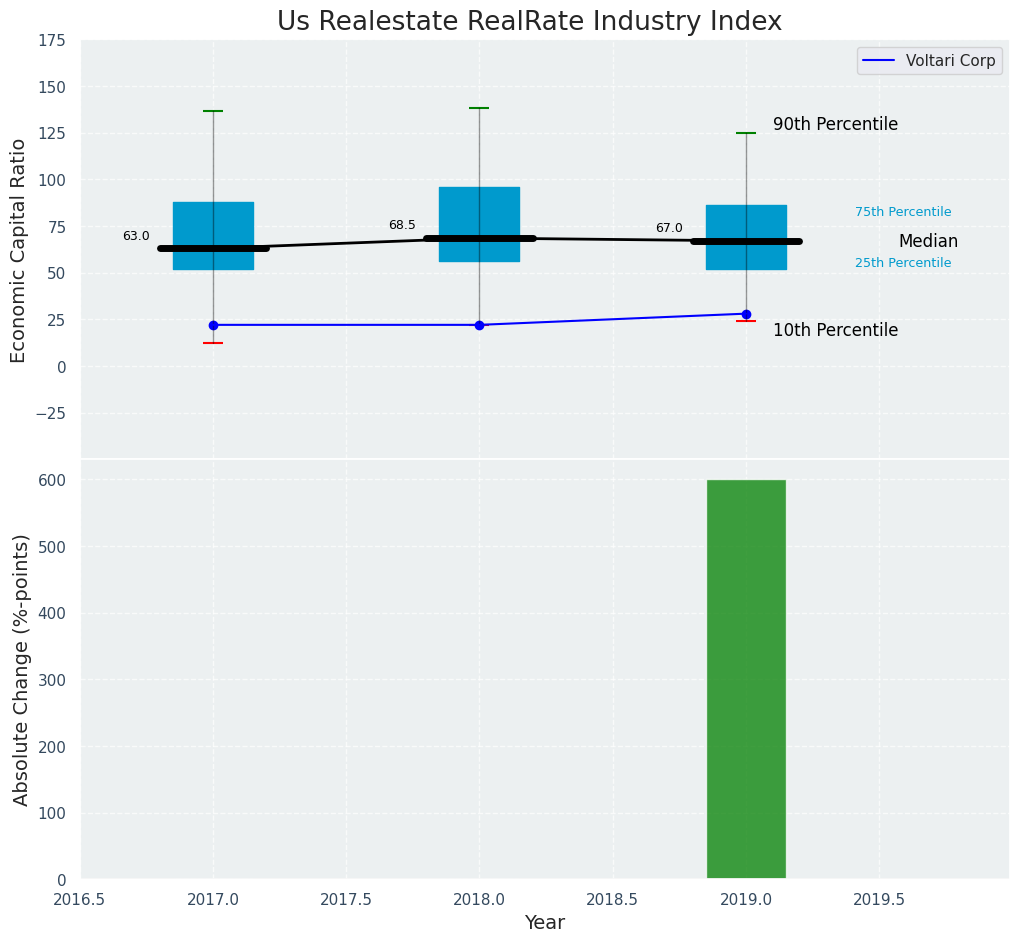Select the 2018 blue interquartile box
Viewport: 1019px width, 942px height.
click(479, 212)
